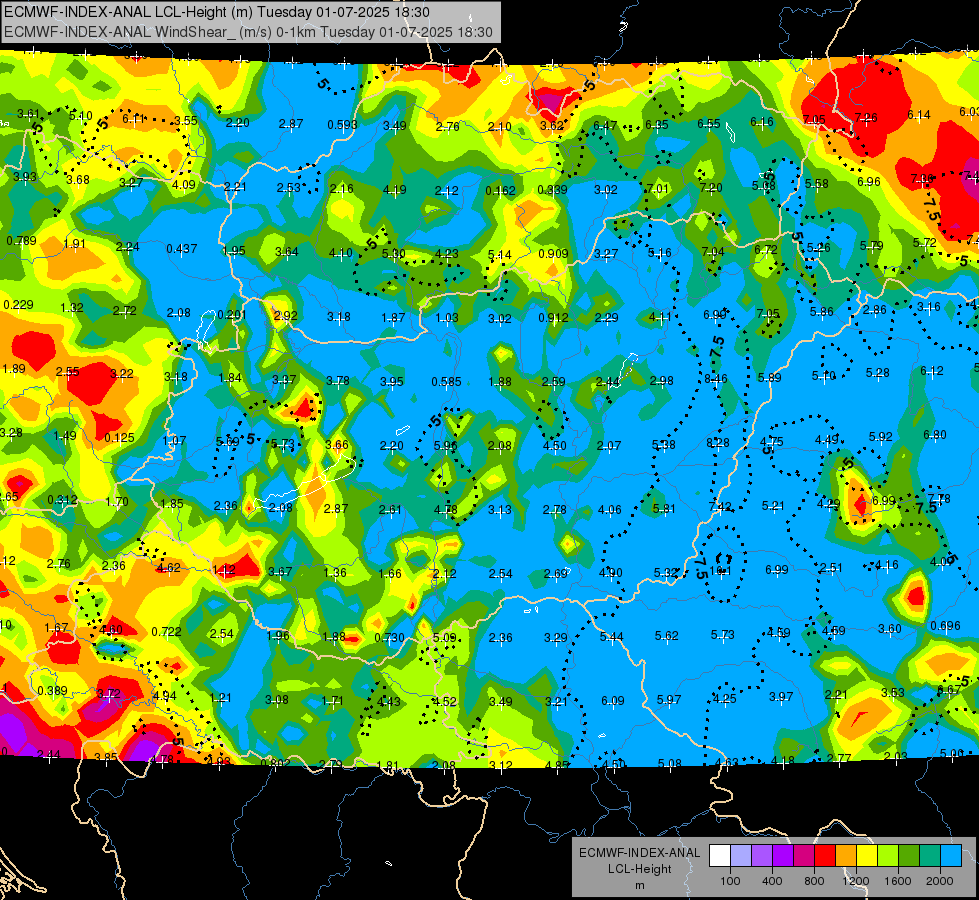Select the grid value 0.312
Image resolution: width=979 pixels, height=900 pixels.
62,500
